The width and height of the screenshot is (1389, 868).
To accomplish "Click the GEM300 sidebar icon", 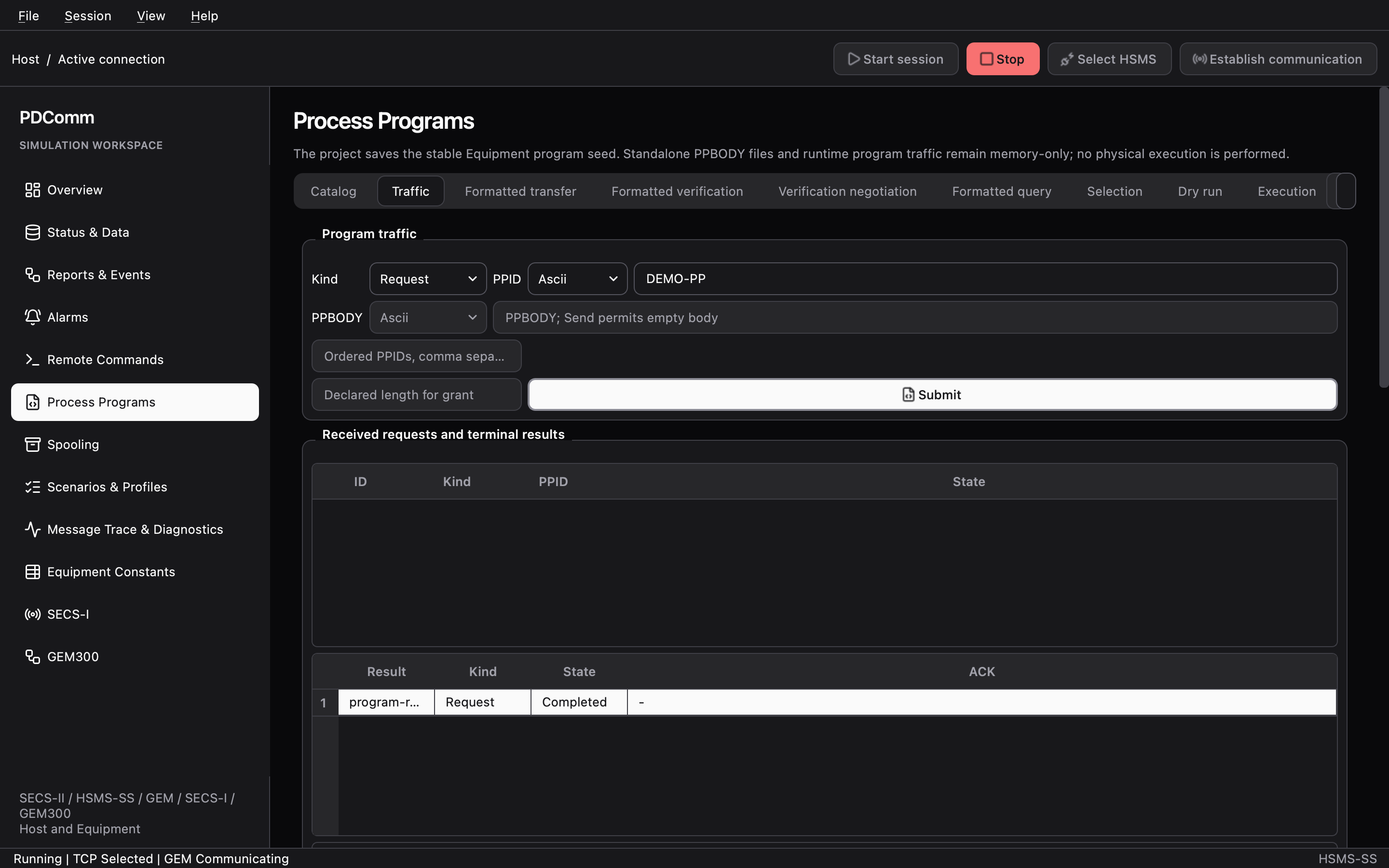I will coord(33,657).
